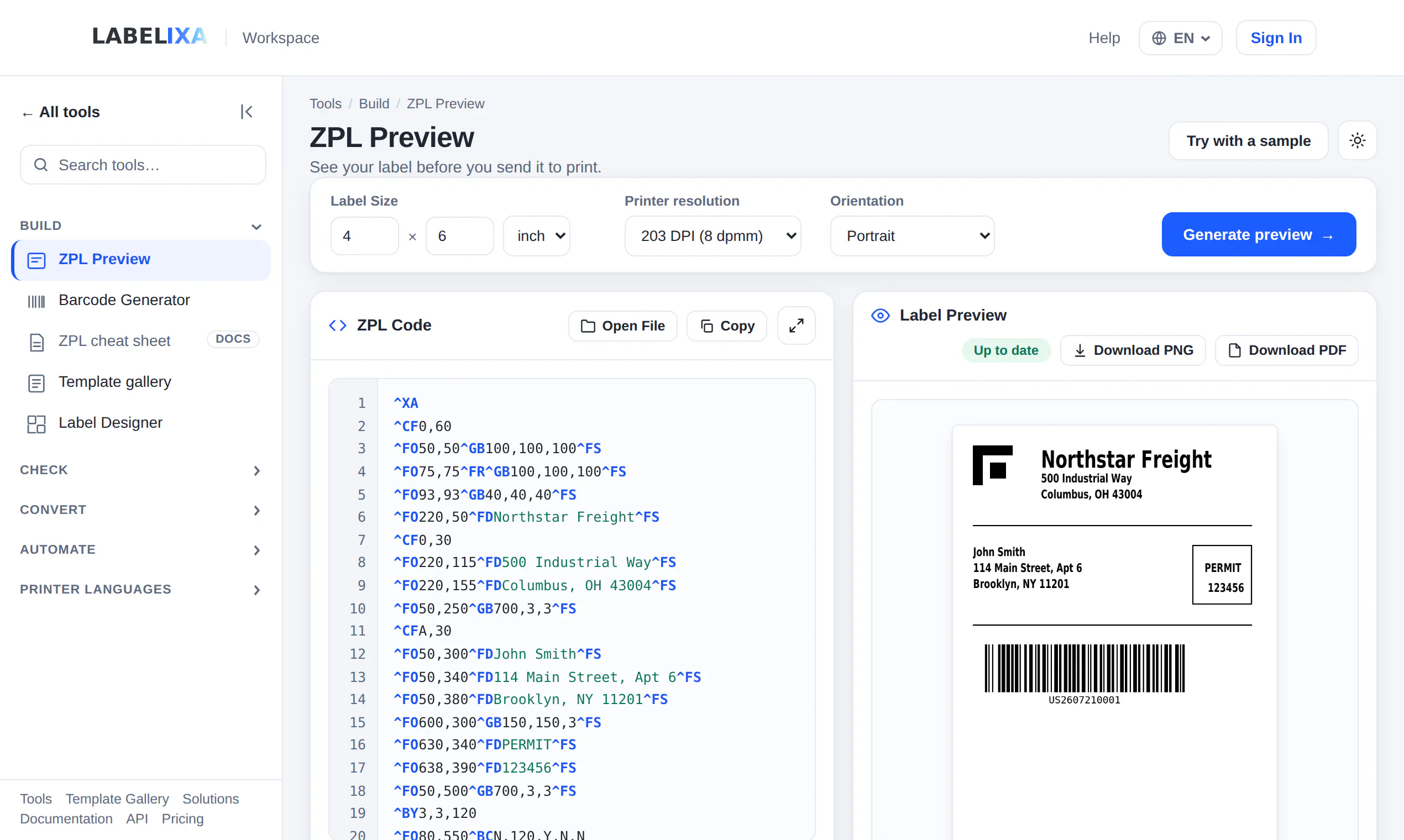The height and width of the screenshot is (840, 1404).
Task: Click the search magnifier icon
Action: coord(41,165)
